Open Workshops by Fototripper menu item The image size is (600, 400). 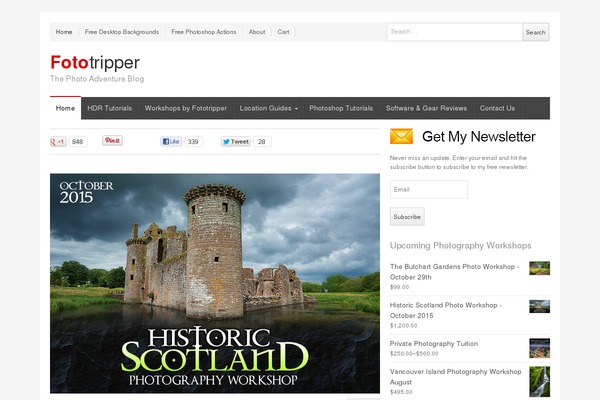point(186,108)
